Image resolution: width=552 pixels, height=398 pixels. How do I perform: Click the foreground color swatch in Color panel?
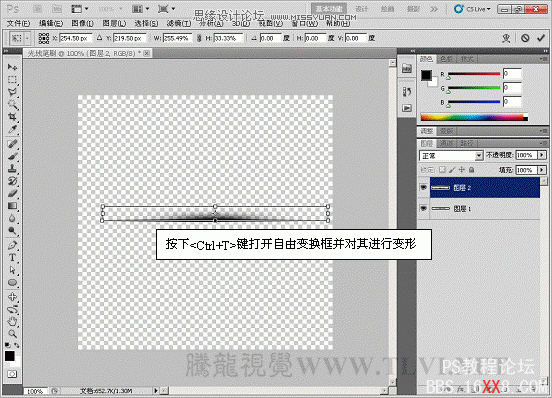[426, 75]
